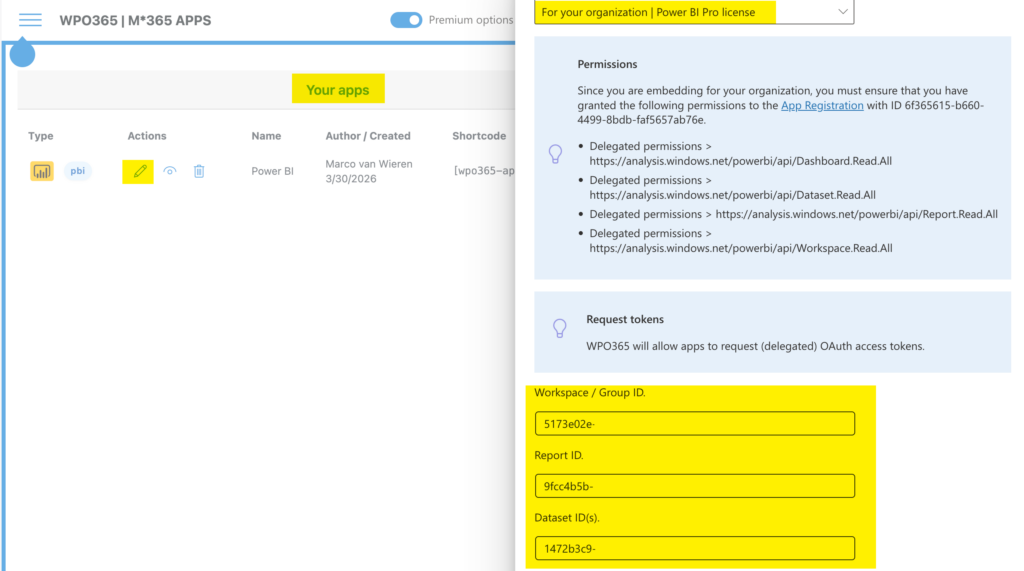Delete the Power BI app with trash icon
The width and height of the screenshot is (1024, 571).
click(x=199, y=171)
